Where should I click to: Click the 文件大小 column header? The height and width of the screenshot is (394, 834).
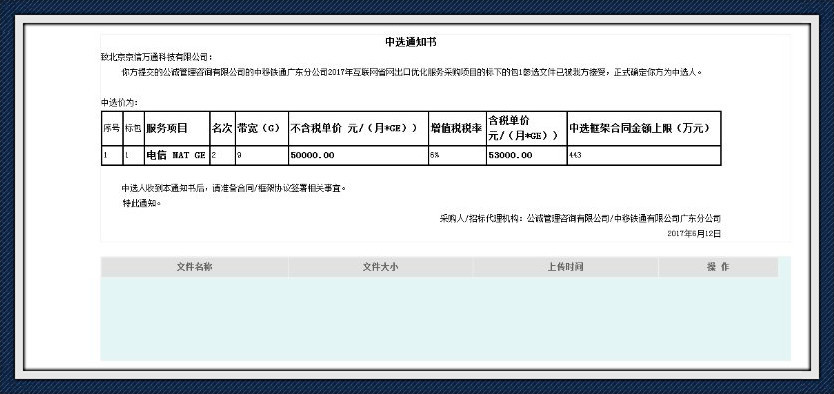coord(380,267)
